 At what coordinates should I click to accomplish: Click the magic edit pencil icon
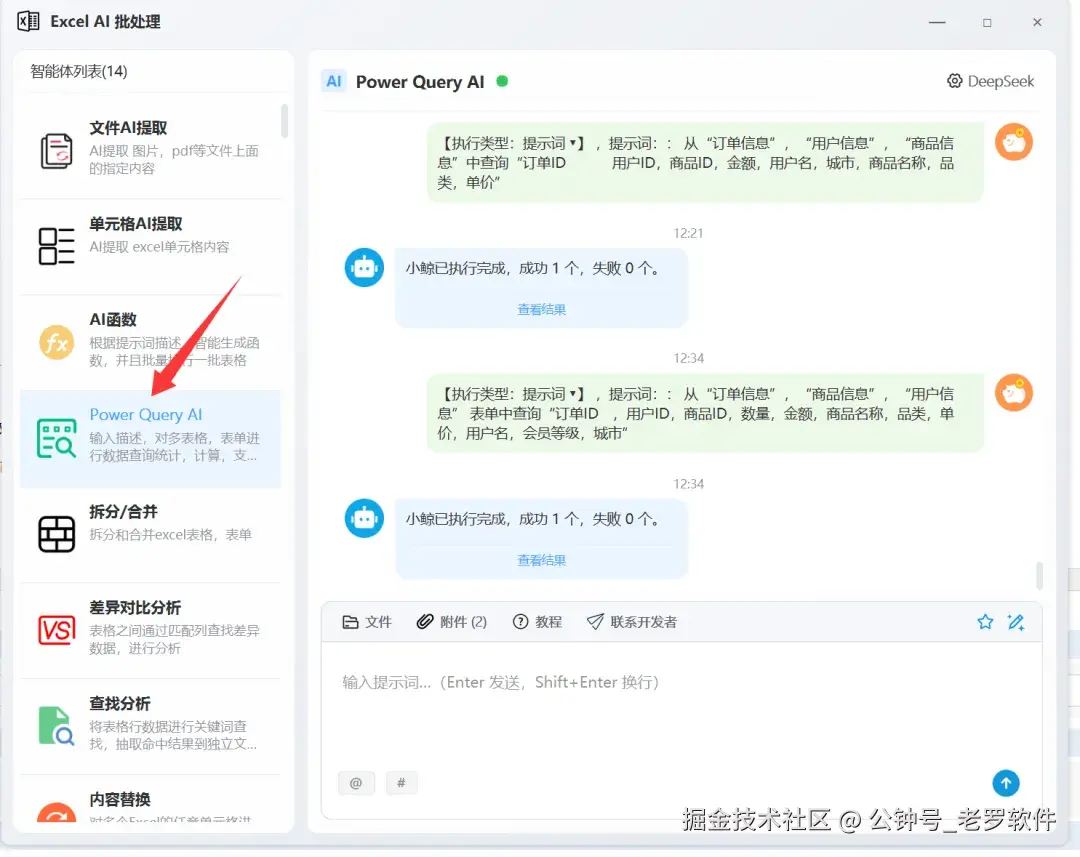point(1016,621)
